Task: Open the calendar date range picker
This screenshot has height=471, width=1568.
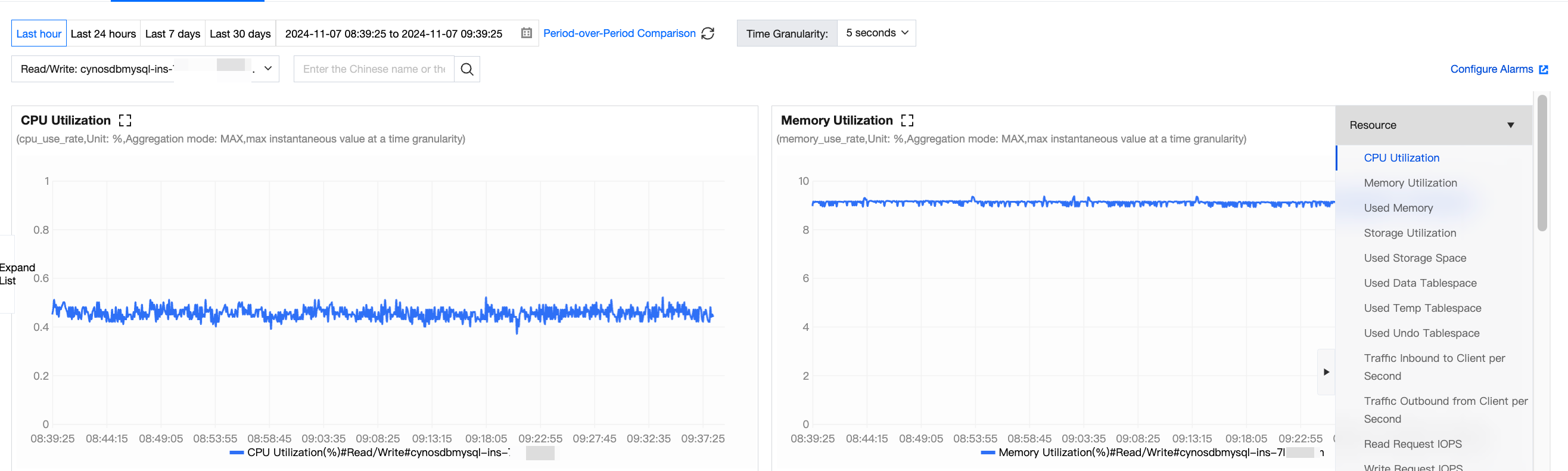Action: (527, 33)
